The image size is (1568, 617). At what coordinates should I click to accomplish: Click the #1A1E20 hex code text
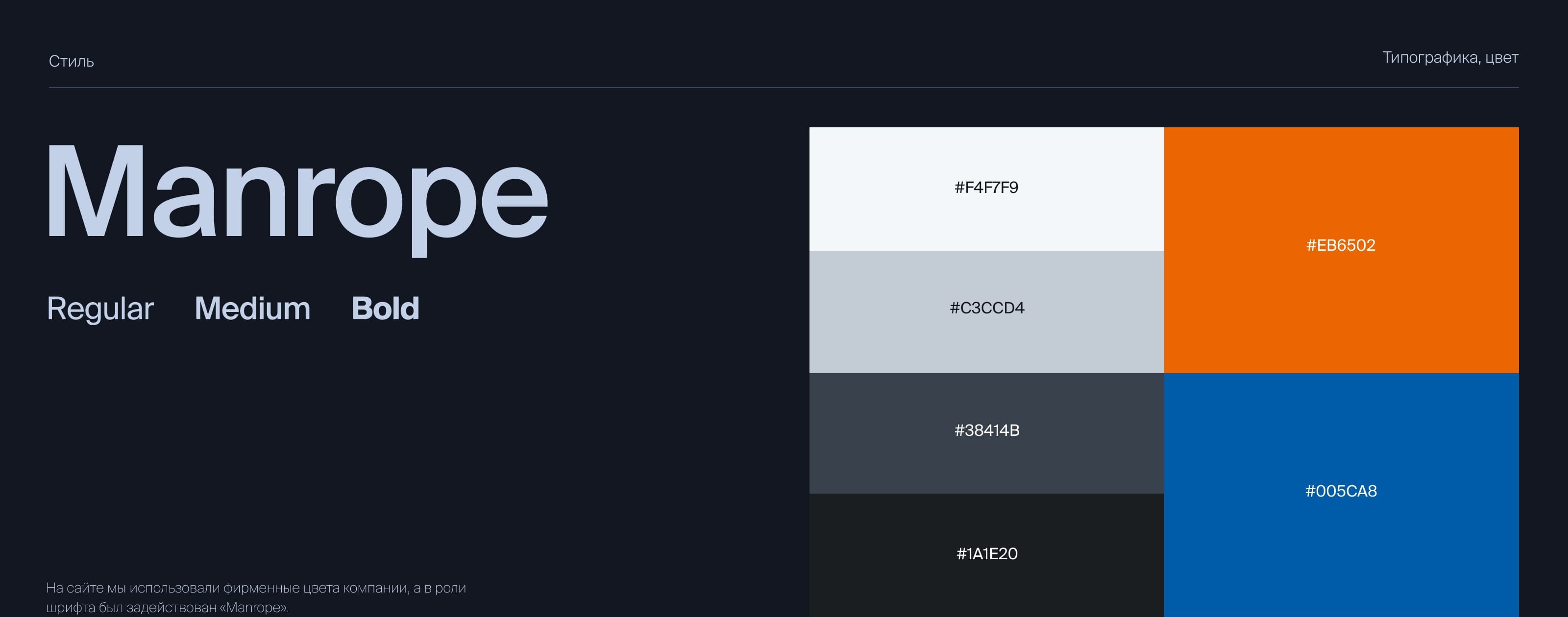tap(987, 554)
